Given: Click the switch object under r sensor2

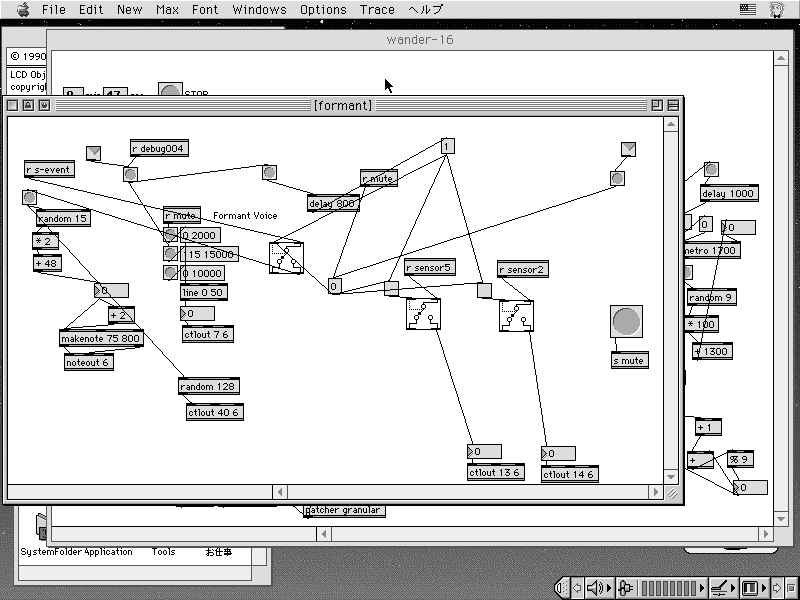Looking at the screenshot, I should pos(516,316).
